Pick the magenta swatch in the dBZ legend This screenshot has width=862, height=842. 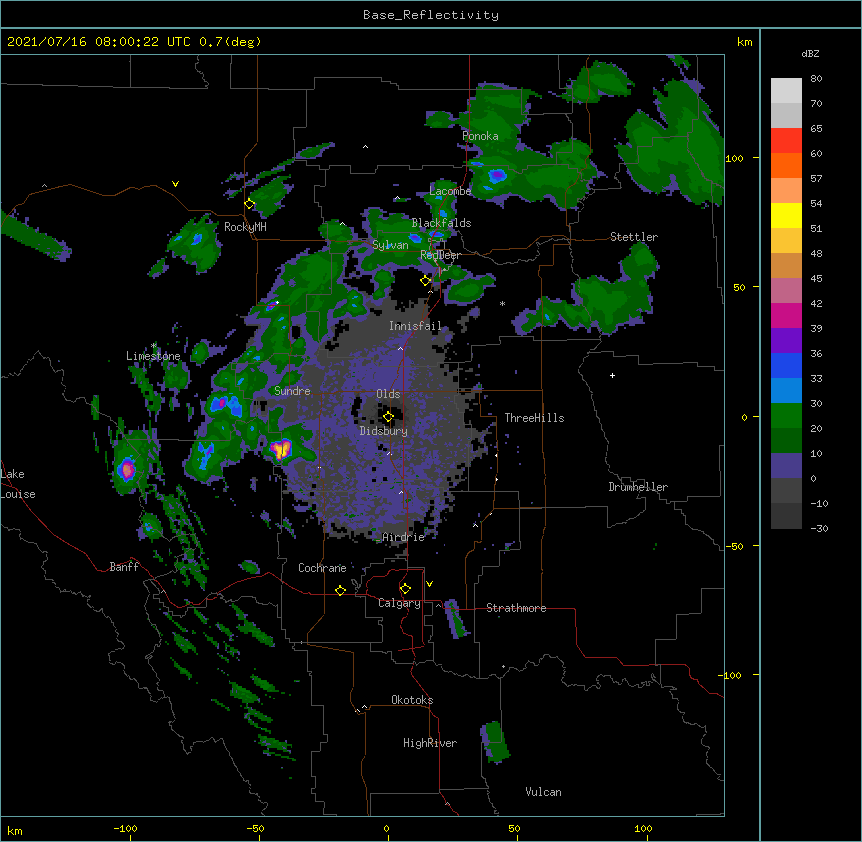[x=786, y=315]
